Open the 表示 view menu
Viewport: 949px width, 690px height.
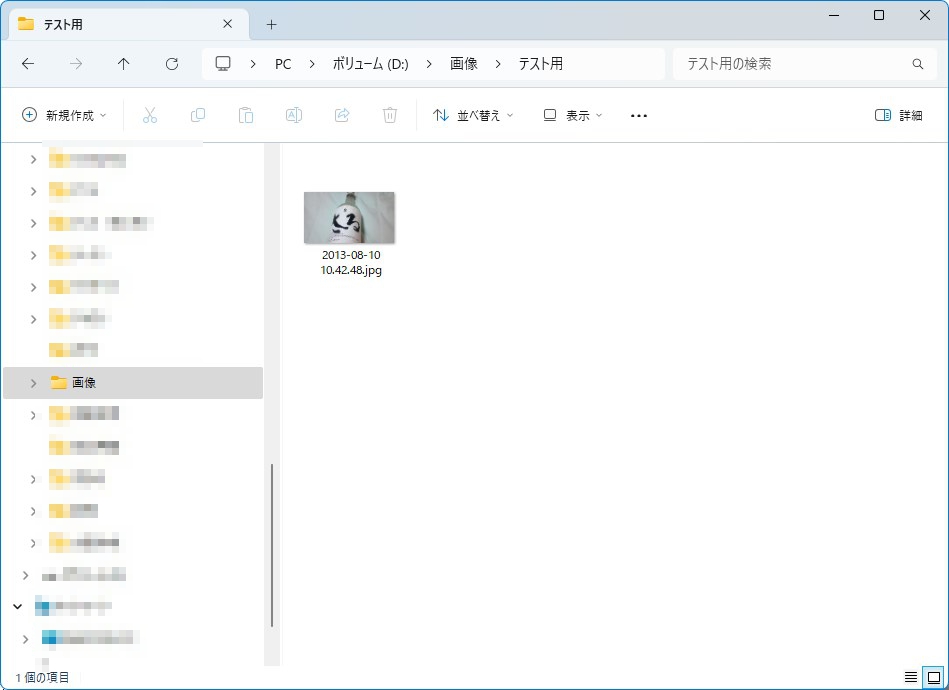tap(573, 115)
